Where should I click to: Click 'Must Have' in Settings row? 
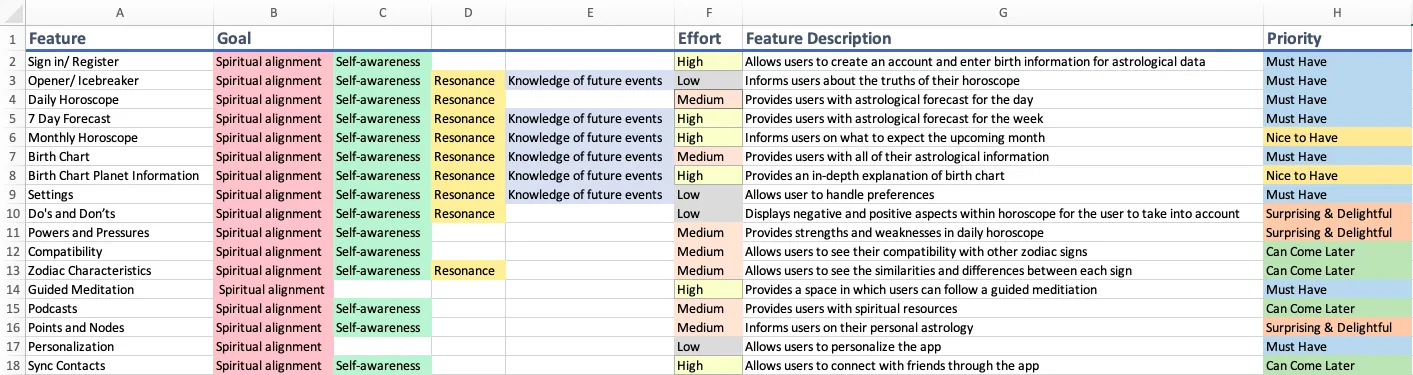click(x=1338, y=195)
